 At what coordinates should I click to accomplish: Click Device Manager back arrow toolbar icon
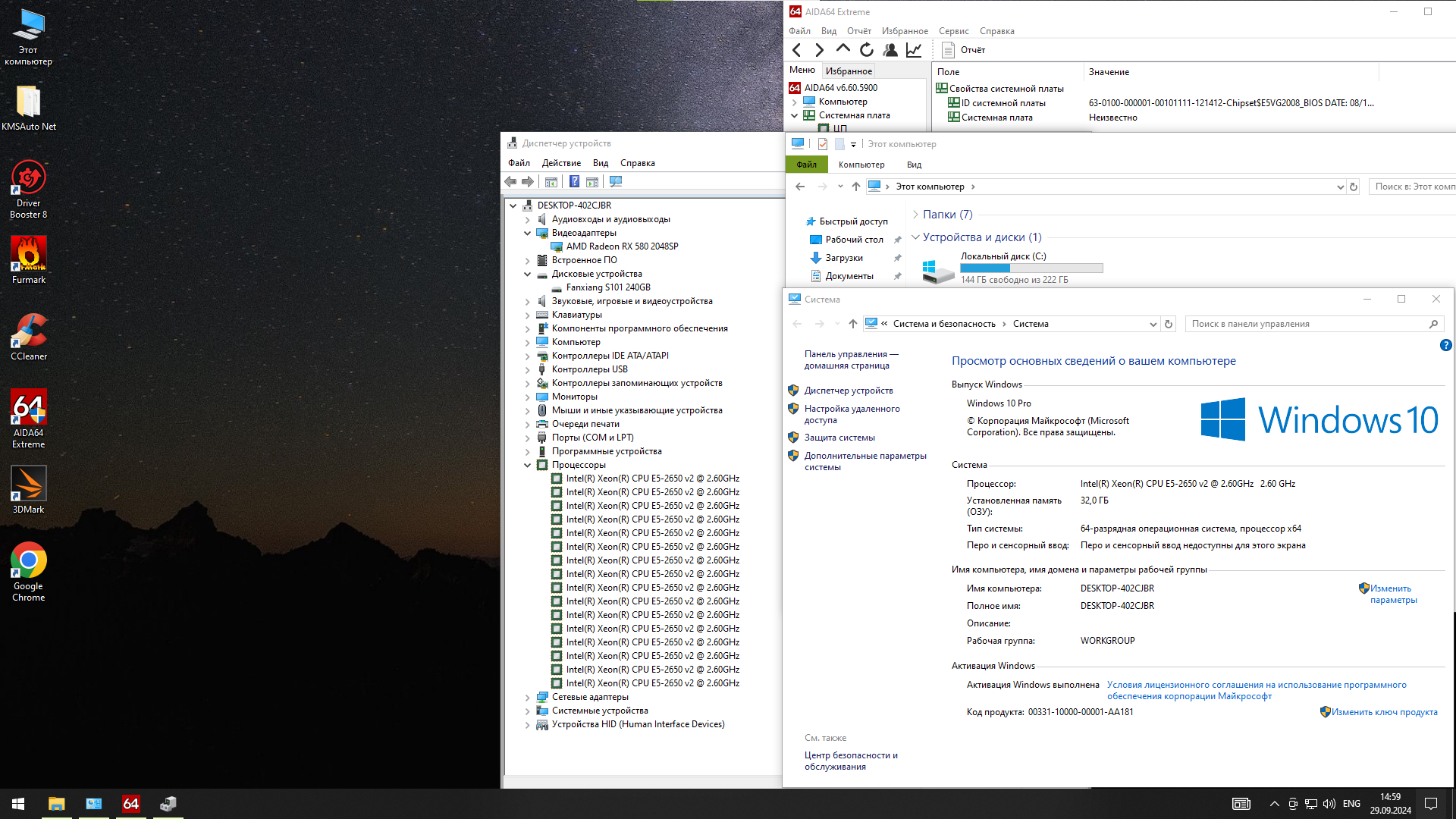point(510,182)
